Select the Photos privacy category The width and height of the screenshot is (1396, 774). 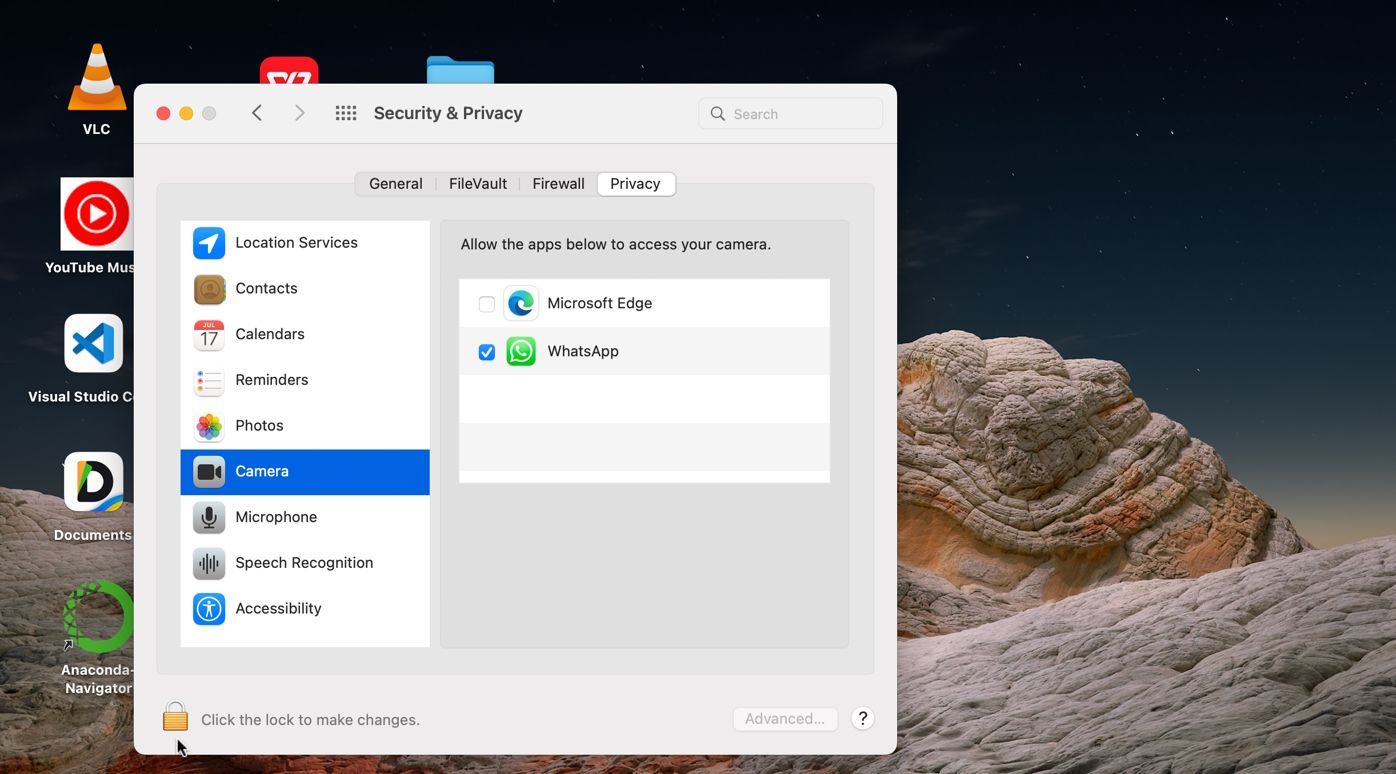tap(259, 426)
